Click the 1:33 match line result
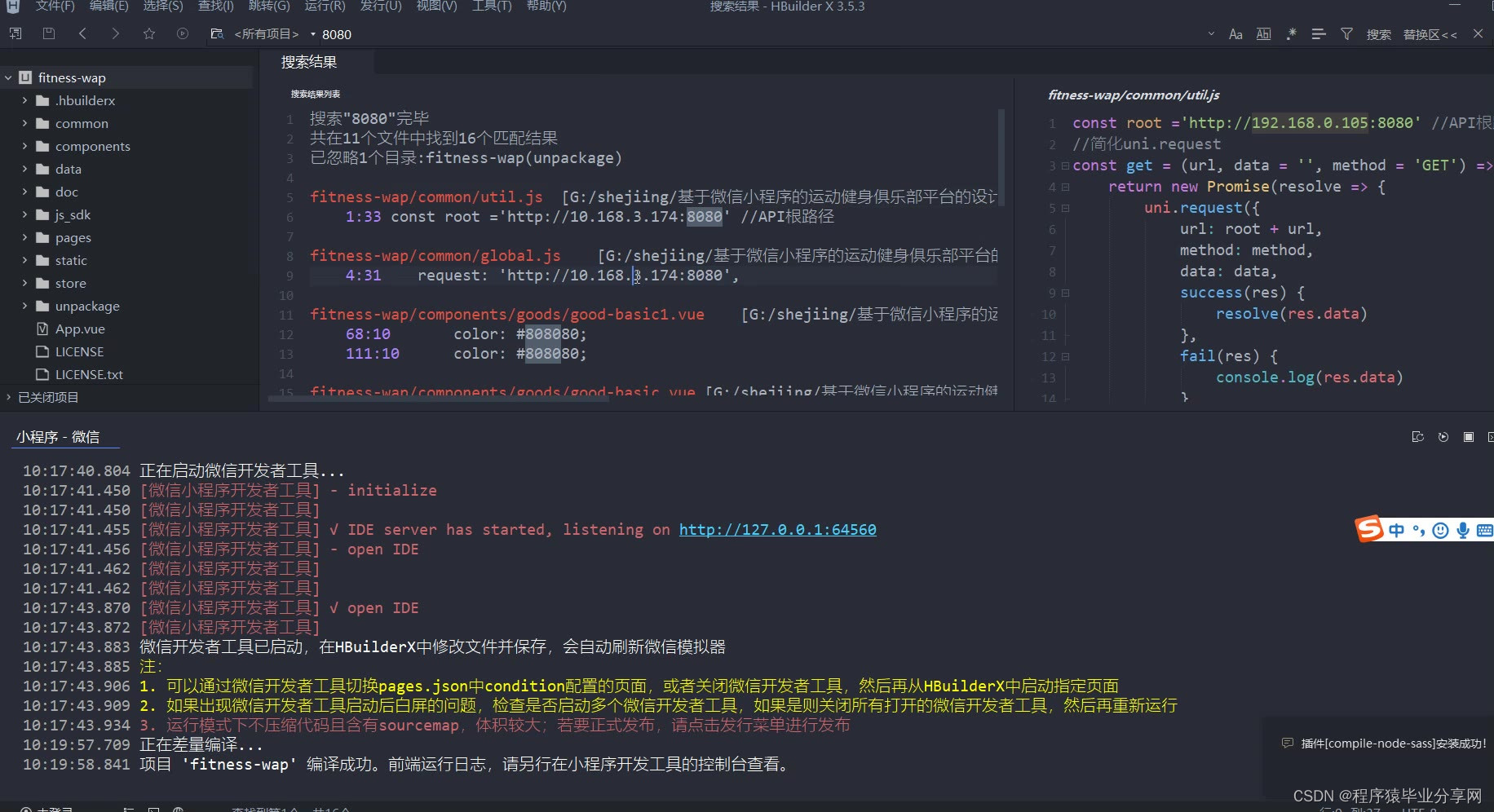The width and height of the screenshot is (1494, 812). 590,217
